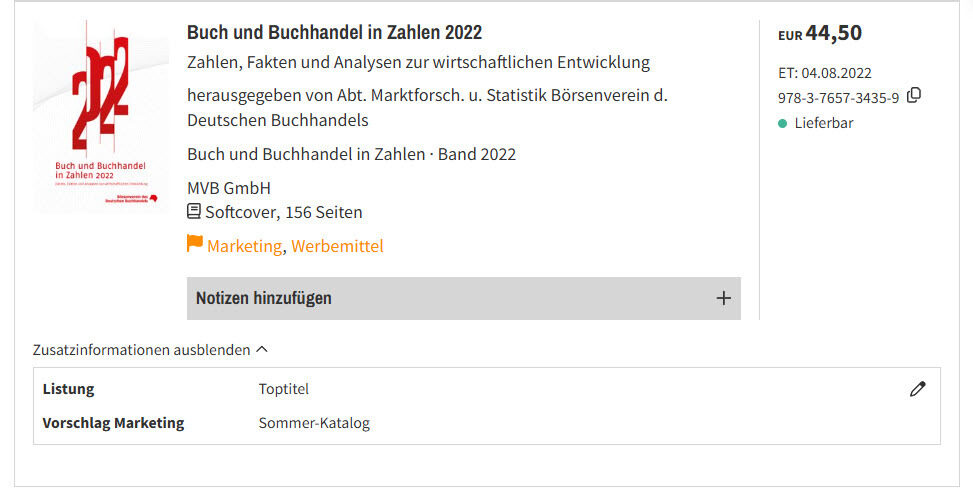Collapse using the chevron next to Zusatzinformationen
The image size is (973, 500).
click(x=262, y=350)
